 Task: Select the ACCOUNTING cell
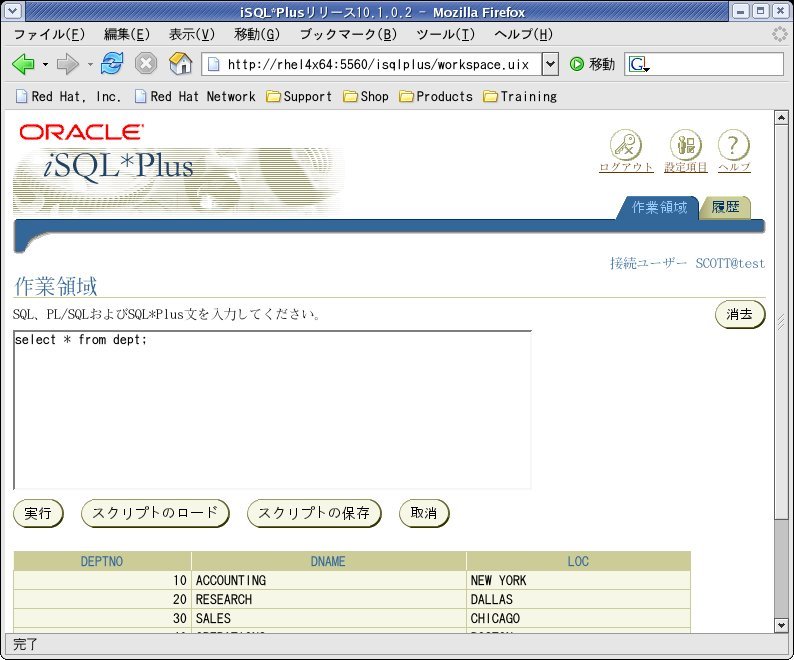pos(328,580)
